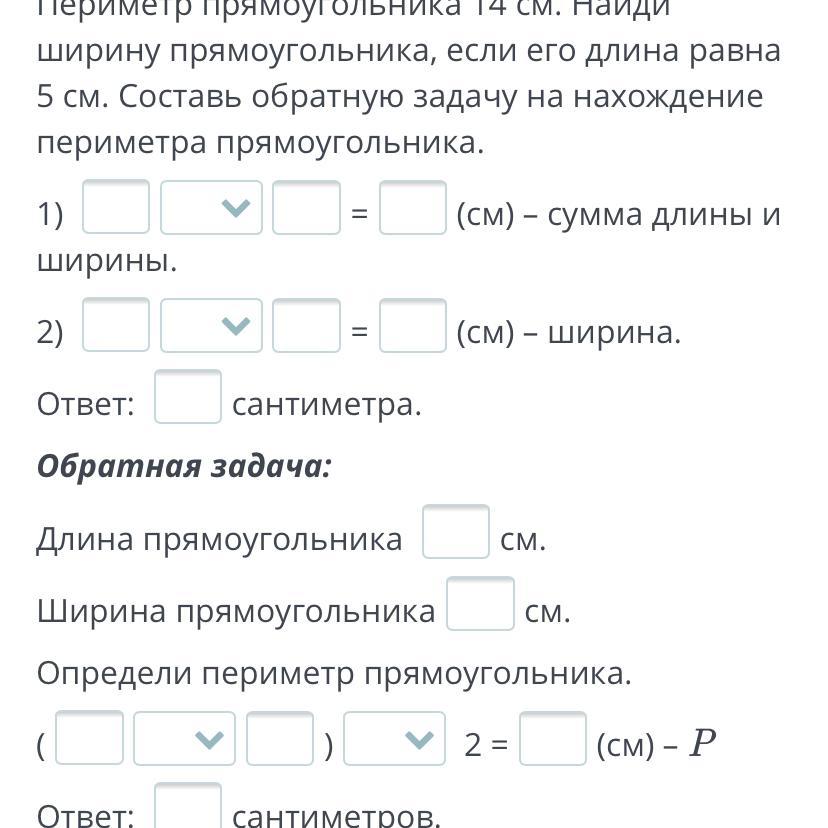
Task: Click second number field in step 2
Action: 306,326
